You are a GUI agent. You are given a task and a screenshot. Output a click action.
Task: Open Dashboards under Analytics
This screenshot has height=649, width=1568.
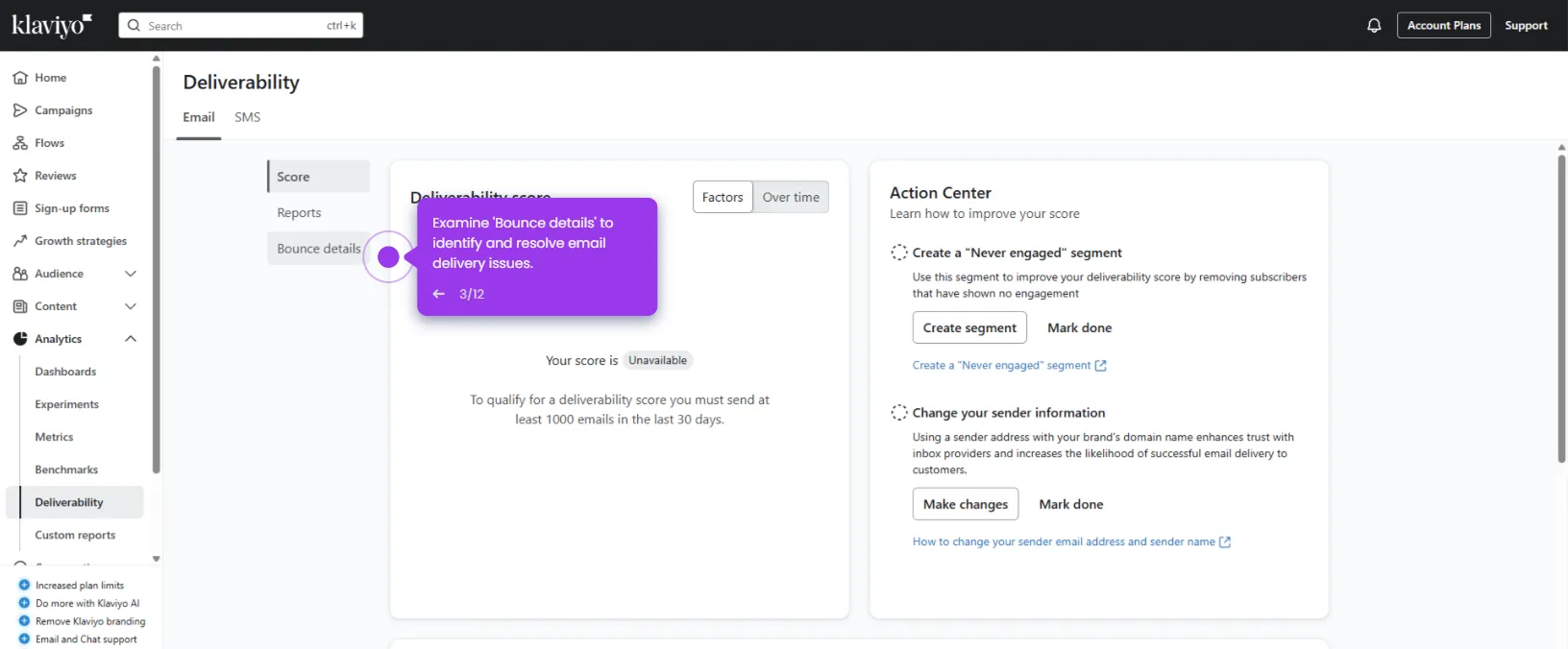point(65,372)
